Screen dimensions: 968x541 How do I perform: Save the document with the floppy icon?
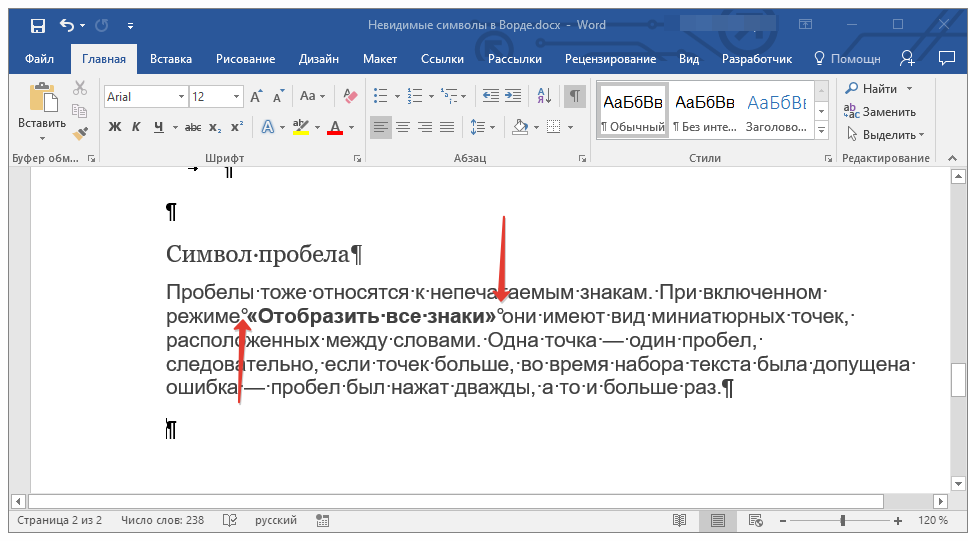click(x=37, y=25)
